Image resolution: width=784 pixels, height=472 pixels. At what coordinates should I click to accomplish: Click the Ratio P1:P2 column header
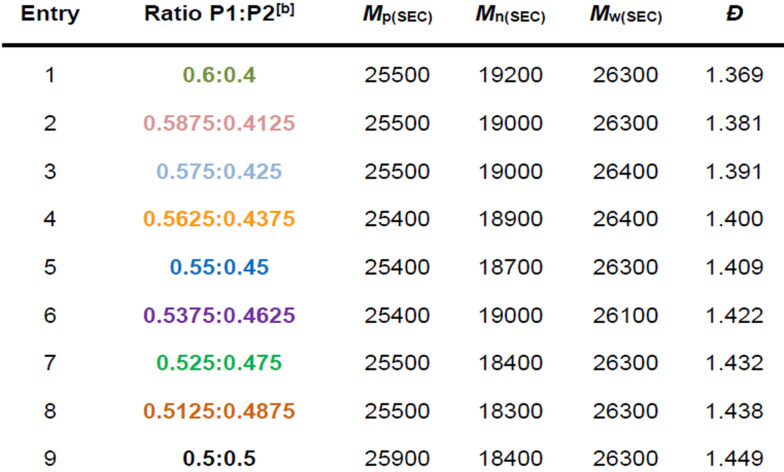pos(219,17)
